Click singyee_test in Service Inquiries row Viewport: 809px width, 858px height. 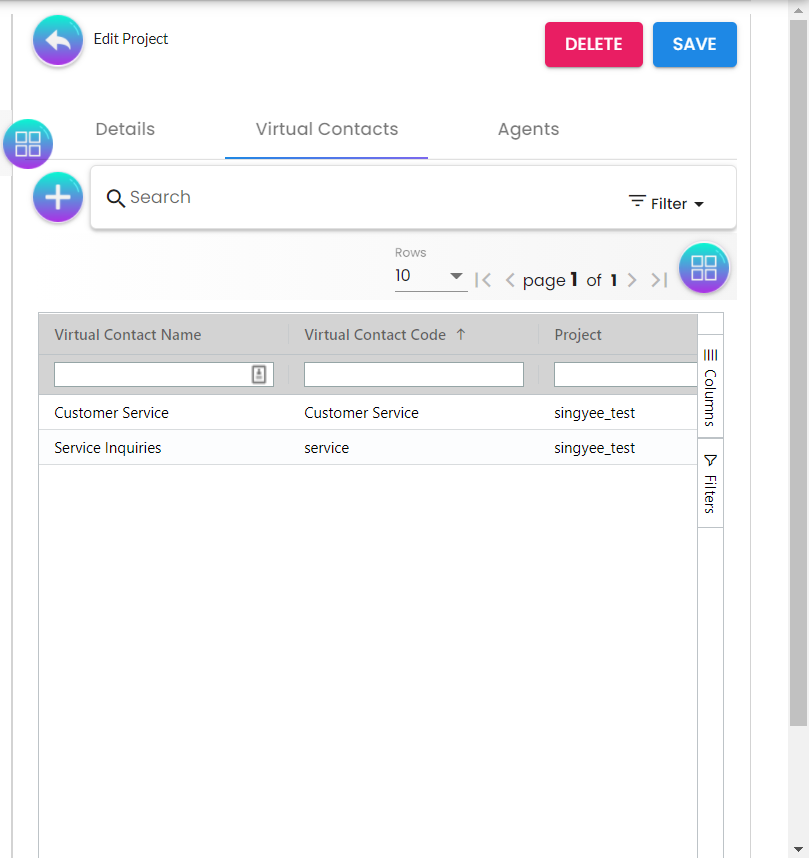tap(594, 448)
